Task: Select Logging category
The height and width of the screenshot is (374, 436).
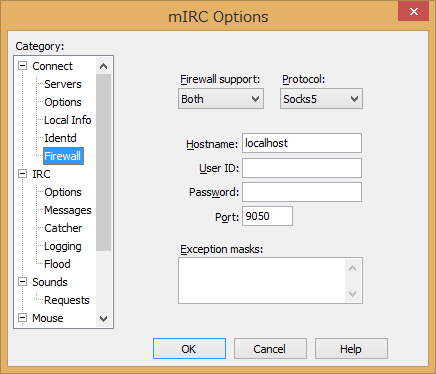Action: coord(63,246)
